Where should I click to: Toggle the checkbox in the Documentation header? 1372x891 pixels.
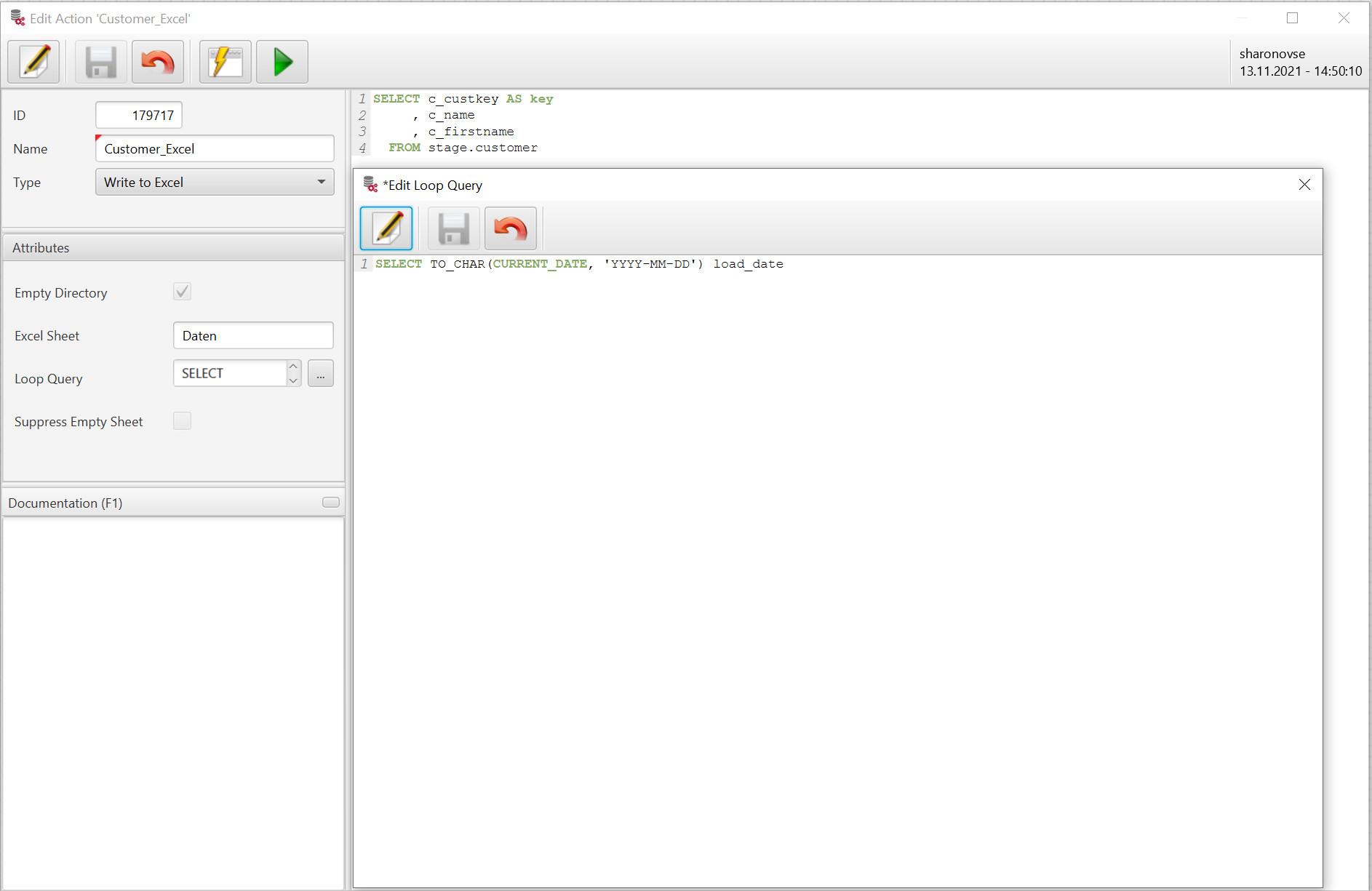tap(330, 502)
